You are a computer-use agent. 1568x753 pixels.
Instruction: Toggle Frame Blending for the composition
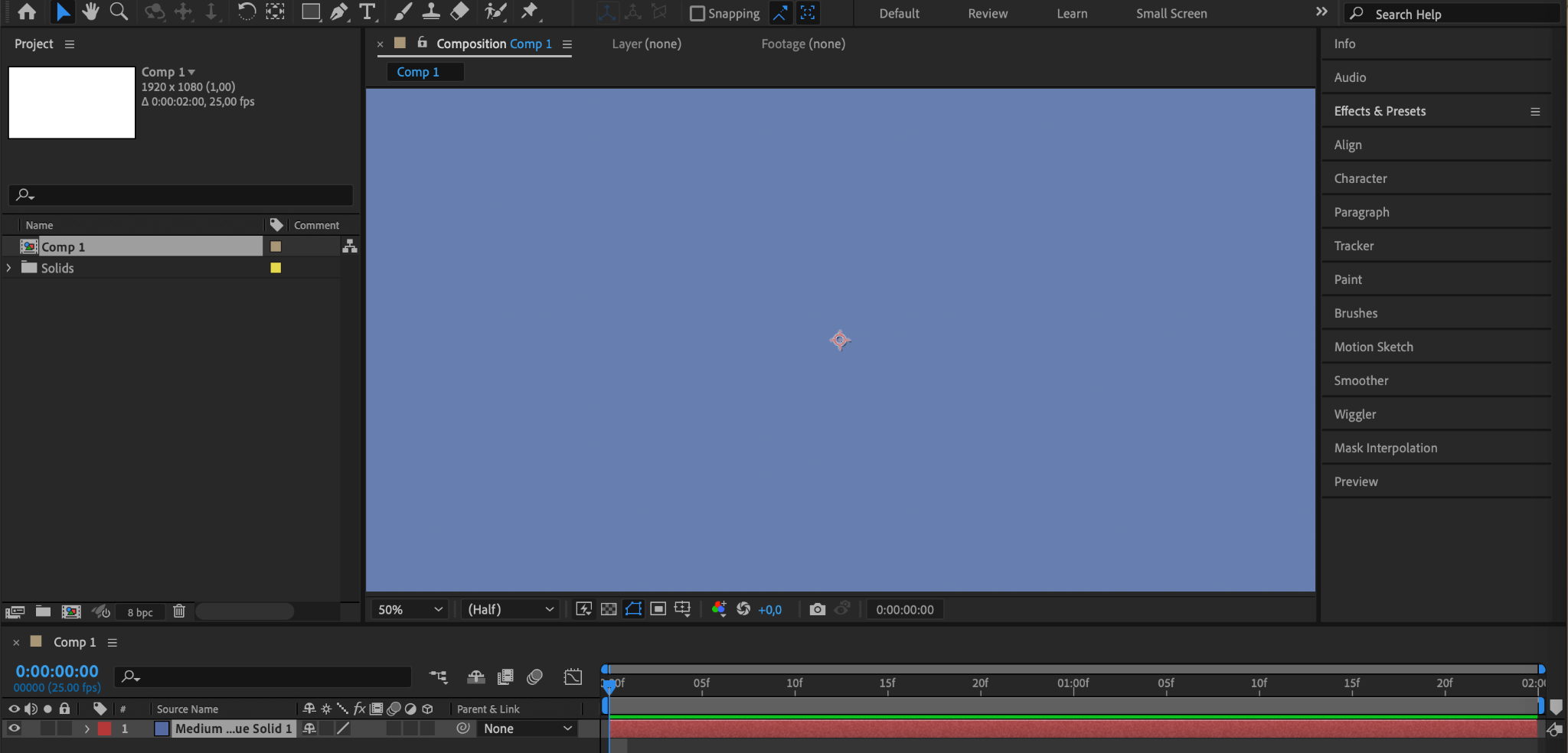pyautogui.click(x=505, y=677)
